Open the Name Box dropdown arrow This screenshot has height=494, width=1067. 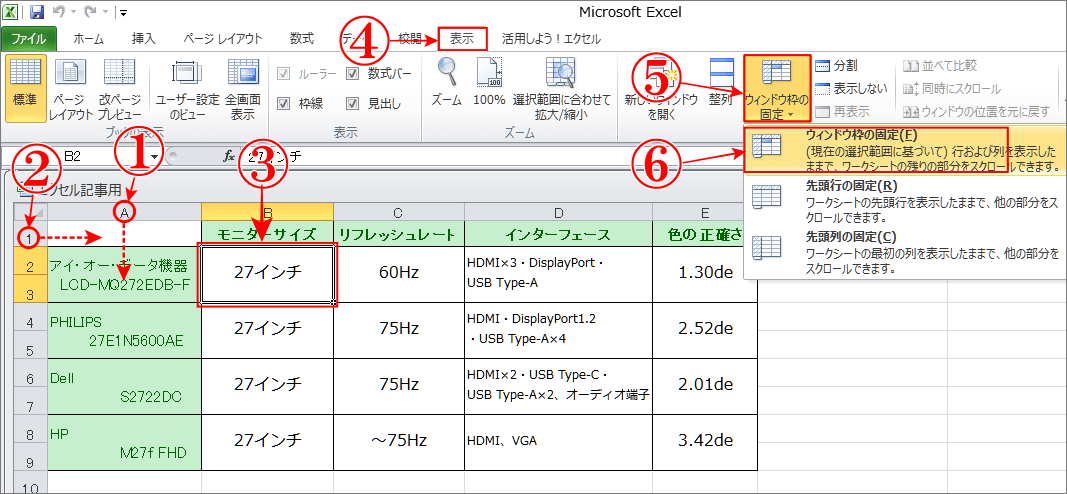point(155,157)
